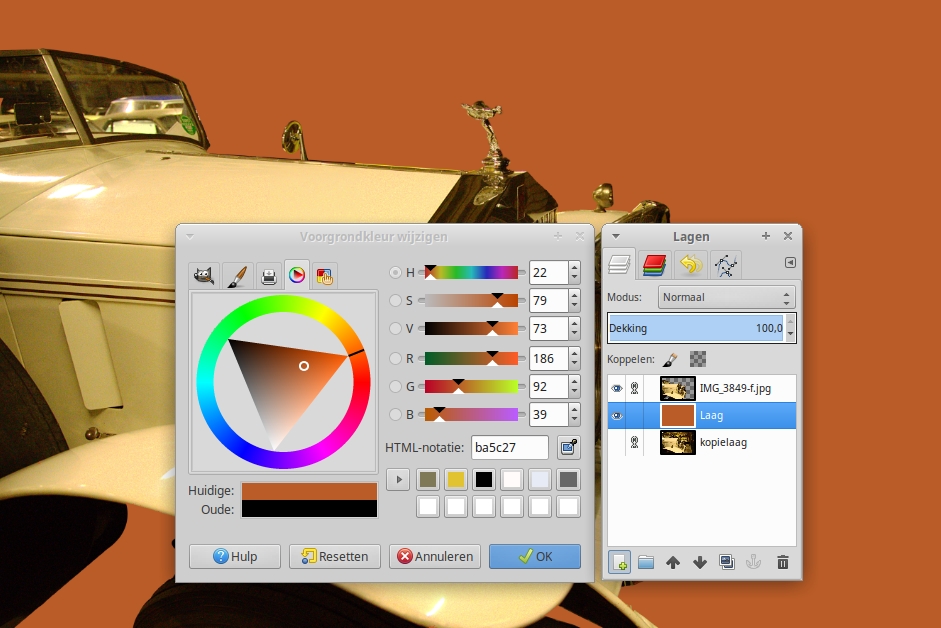Select the color wheel selector tab

pyautogui.click(x=296, y=275)
